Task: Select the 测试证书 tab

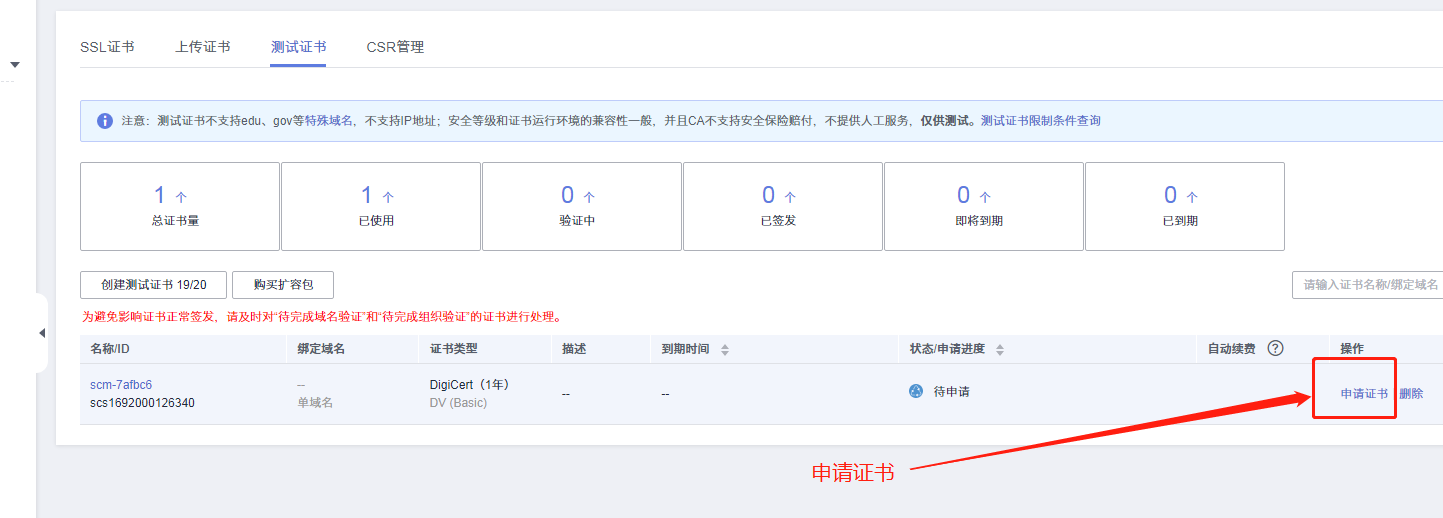Action: pos(298,47)
